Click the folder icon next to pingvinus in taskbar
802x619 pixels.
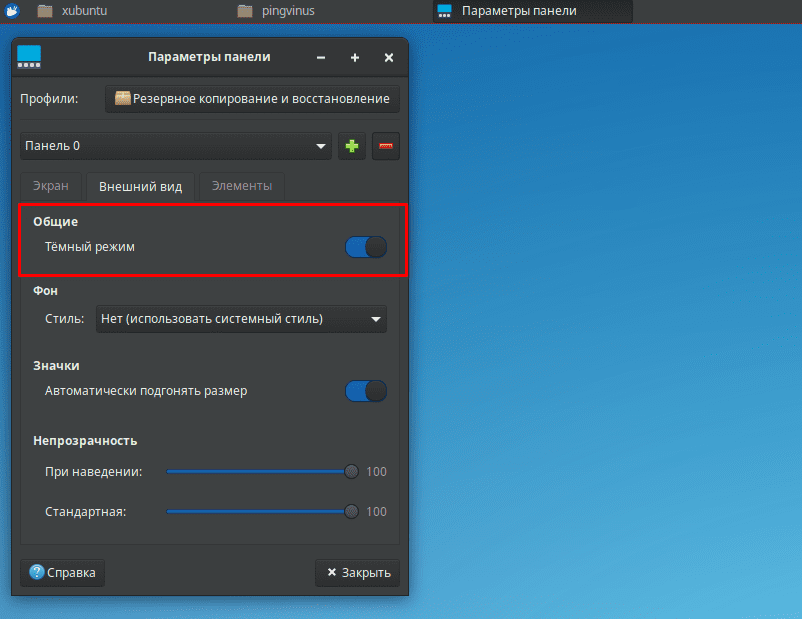[x=245, y=11]
